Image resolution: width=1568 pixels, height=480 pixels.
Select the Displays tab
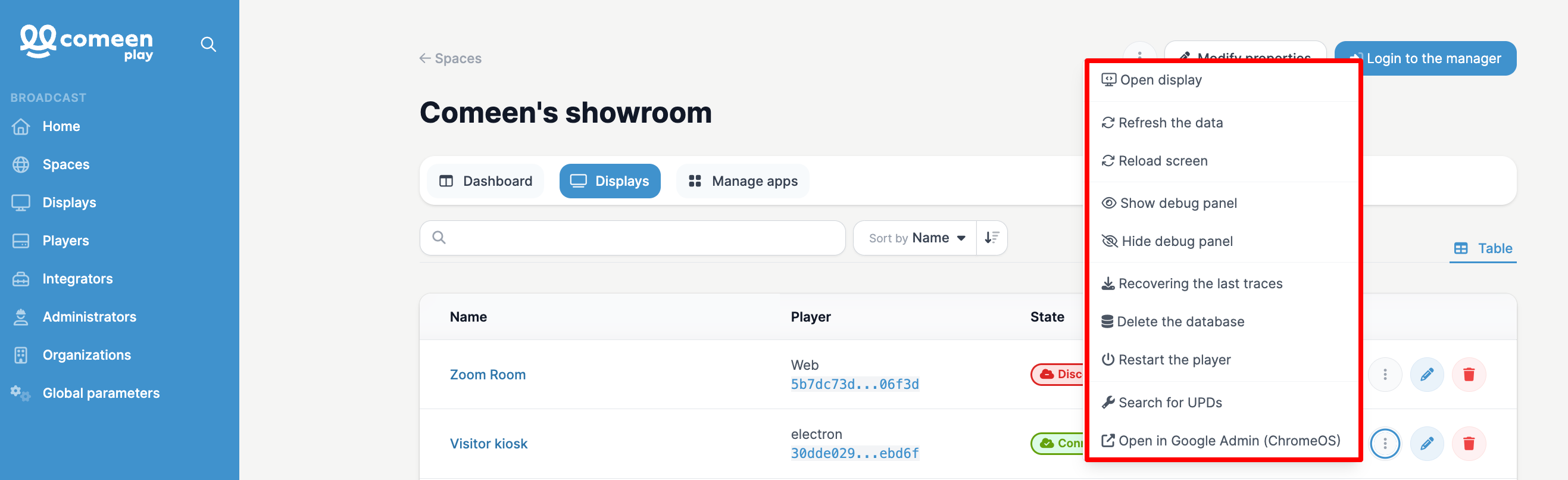coord(610,181)
